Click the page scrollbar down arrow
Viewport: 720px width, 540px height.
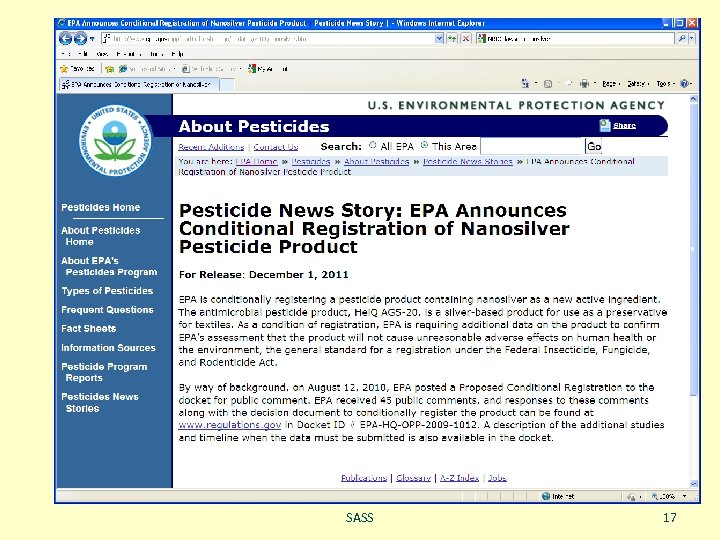tap(693, 484)
